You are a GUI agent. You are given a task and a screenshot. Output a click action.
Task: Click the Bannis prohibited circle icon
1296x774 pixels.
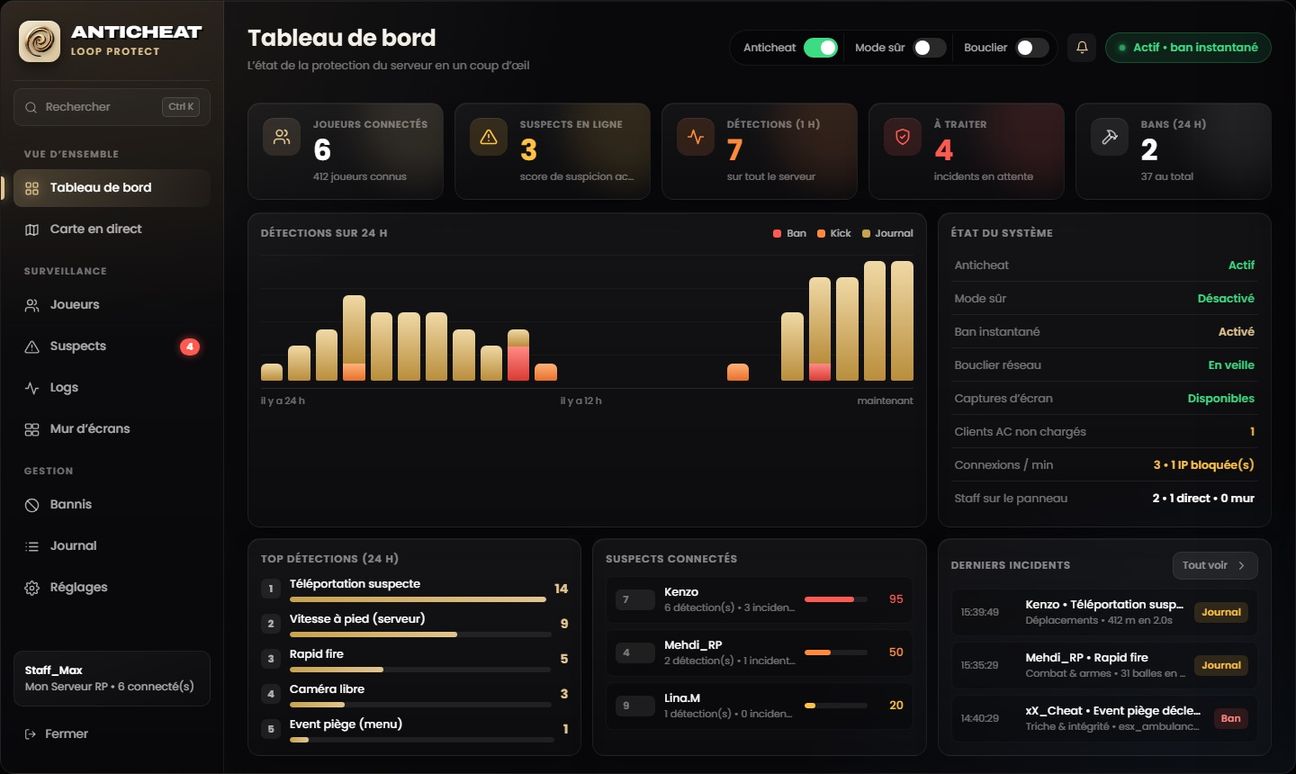tap(32, 505)
